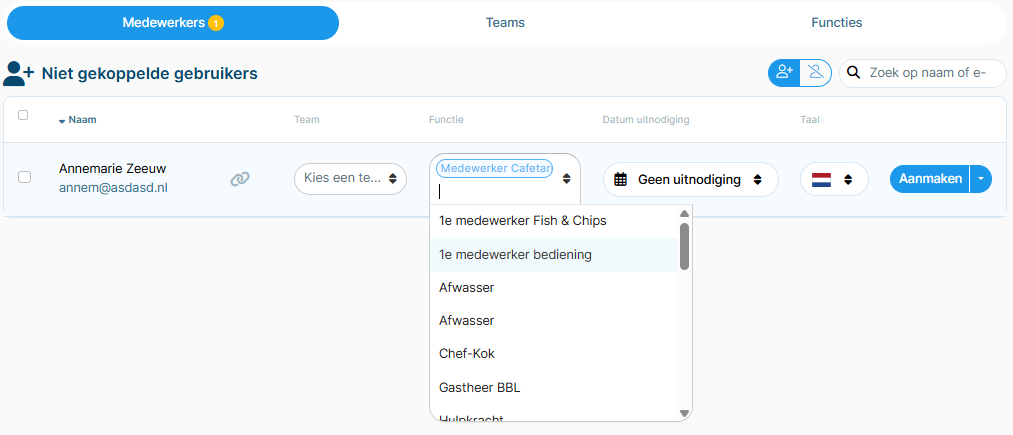
Task: Click the Dutch flag language icon
Action: (821, 180)
